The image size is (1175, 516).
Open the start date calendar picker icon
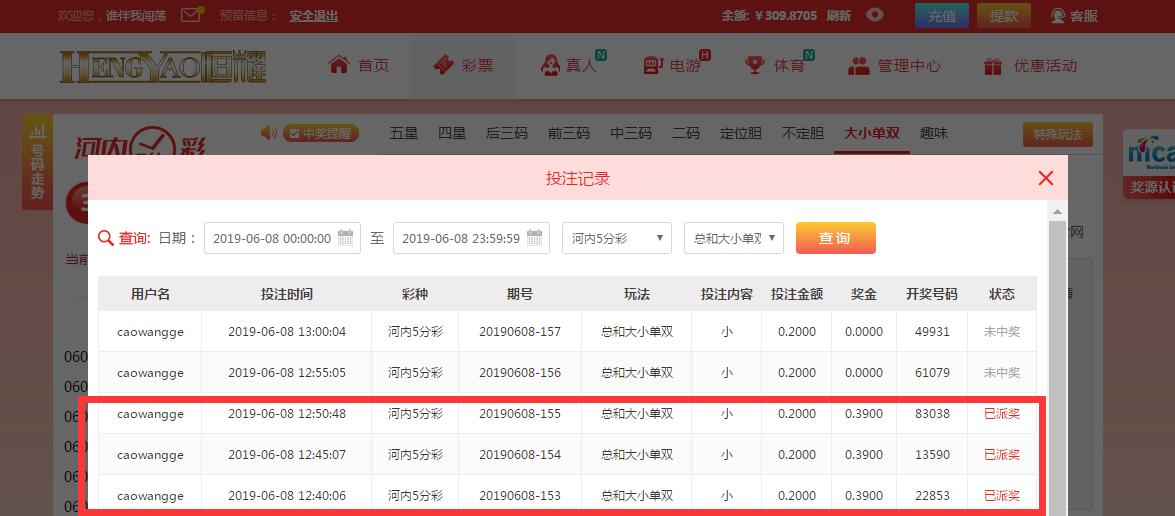(346, 238)
